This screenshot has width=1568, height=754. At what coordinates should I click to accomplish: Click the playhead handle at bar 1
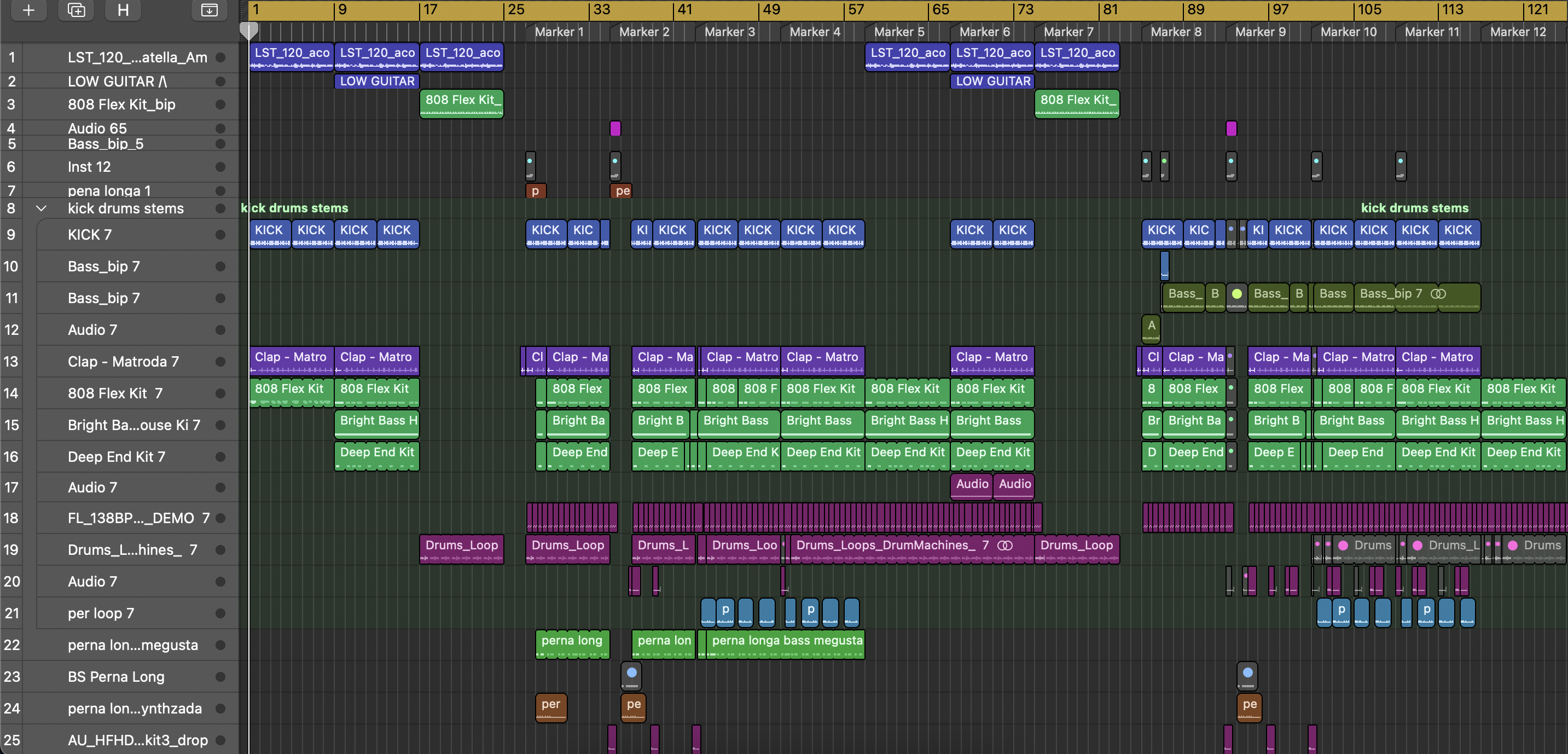[x=248, y=30]
